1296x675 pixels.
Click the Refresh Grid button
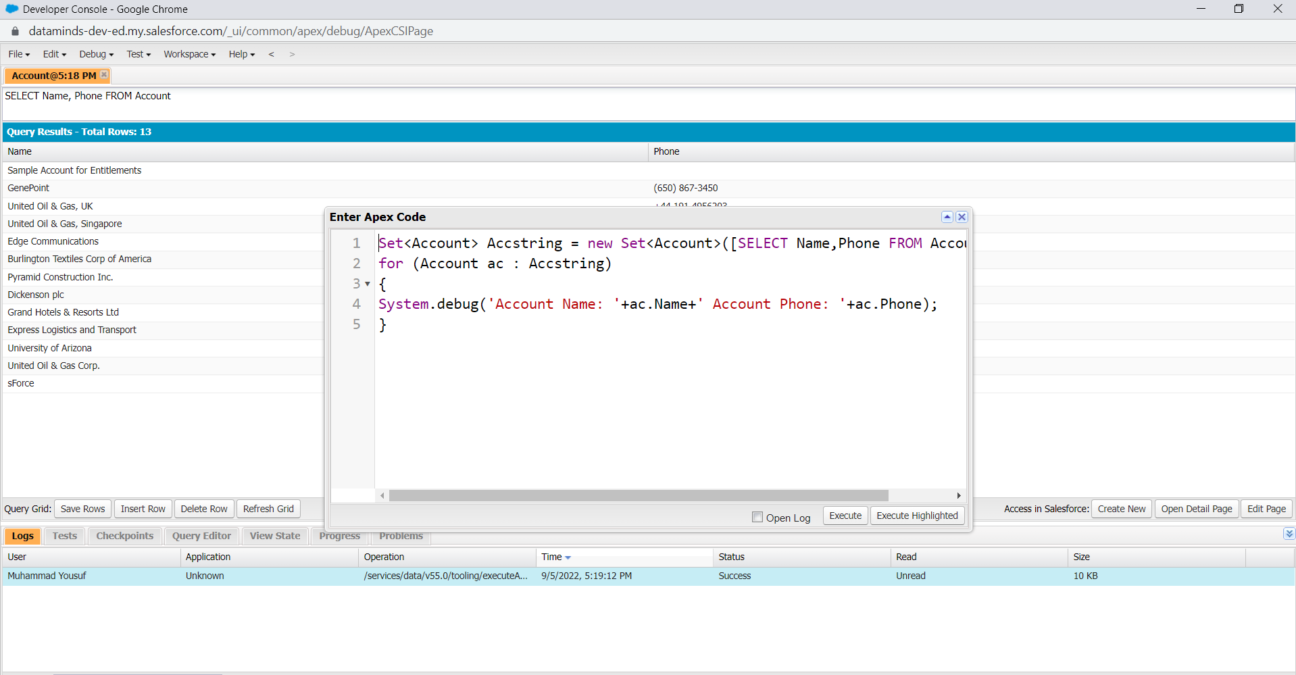tap(268, 508)
